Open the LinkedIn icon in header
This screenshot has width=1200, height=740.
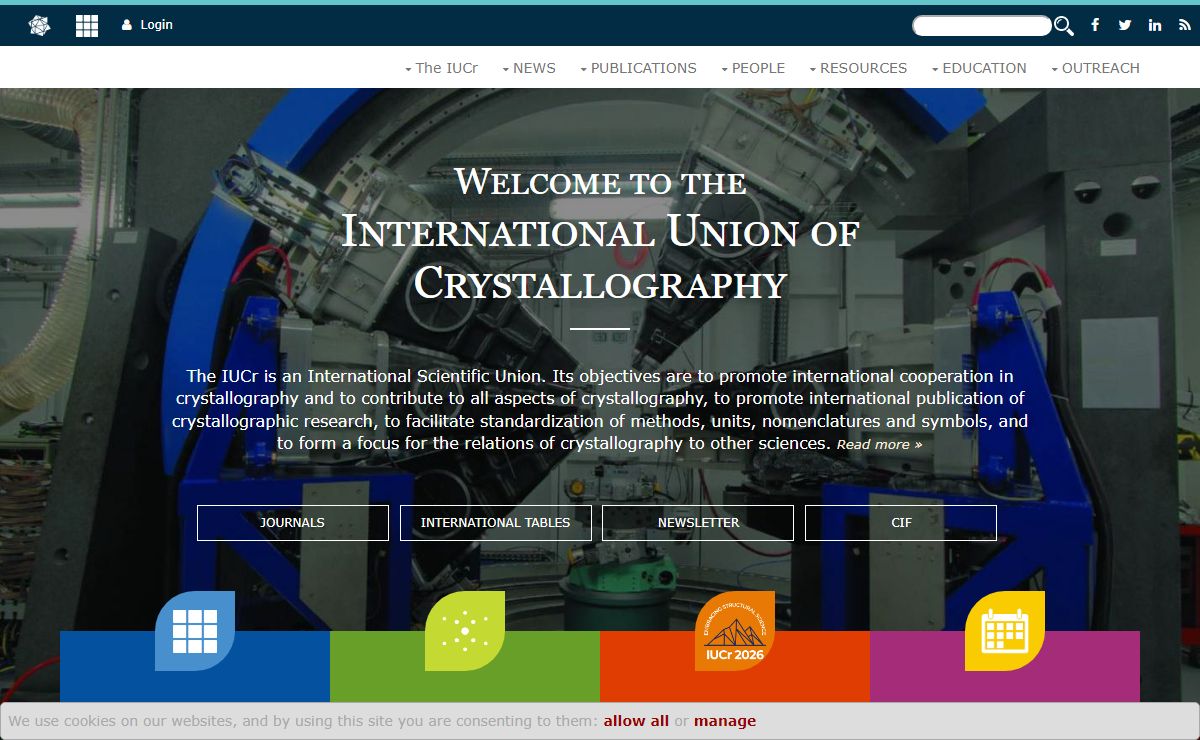tap(1155, 25)
